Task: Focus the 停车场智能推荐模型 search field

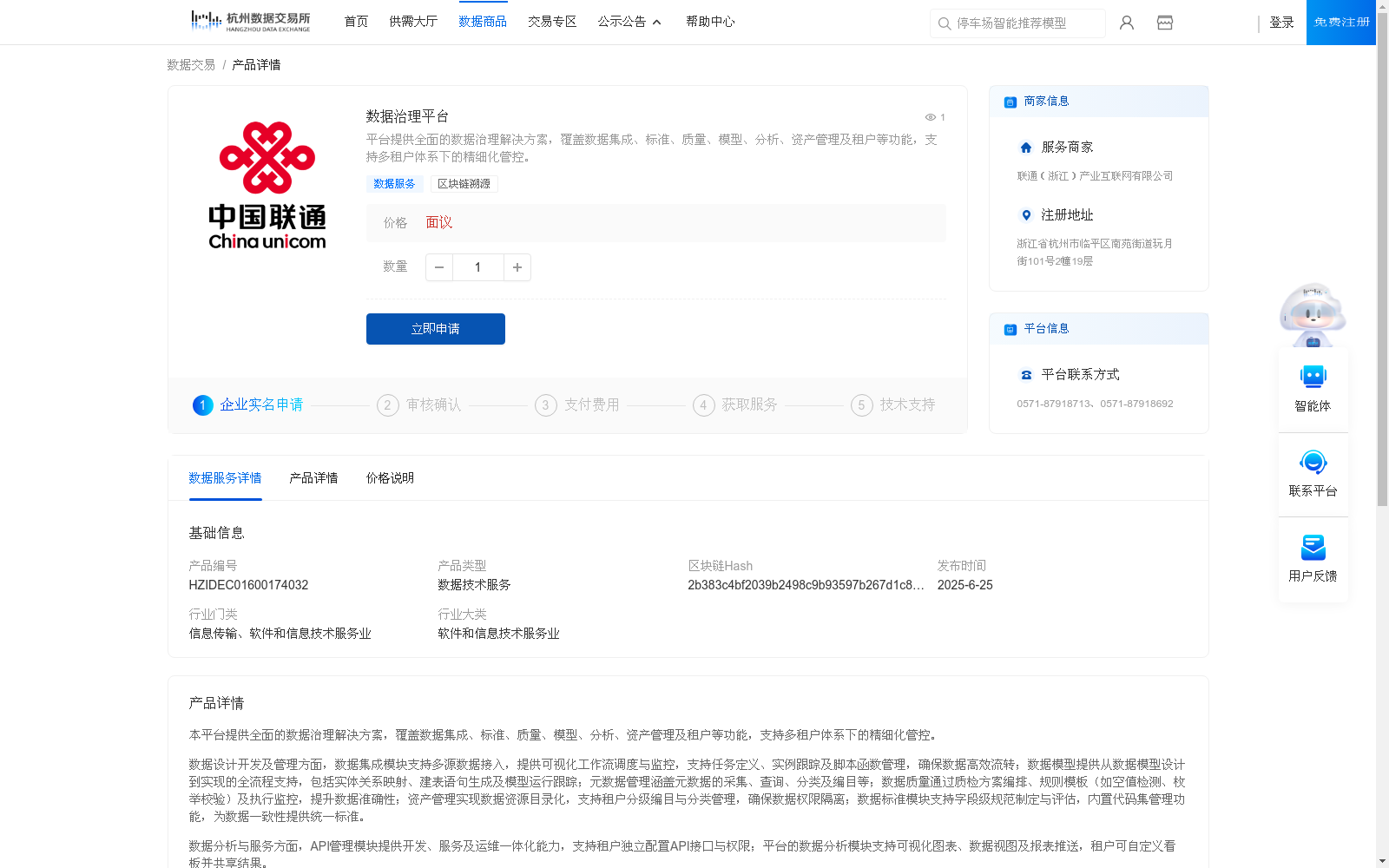Action: point(1017,23)
